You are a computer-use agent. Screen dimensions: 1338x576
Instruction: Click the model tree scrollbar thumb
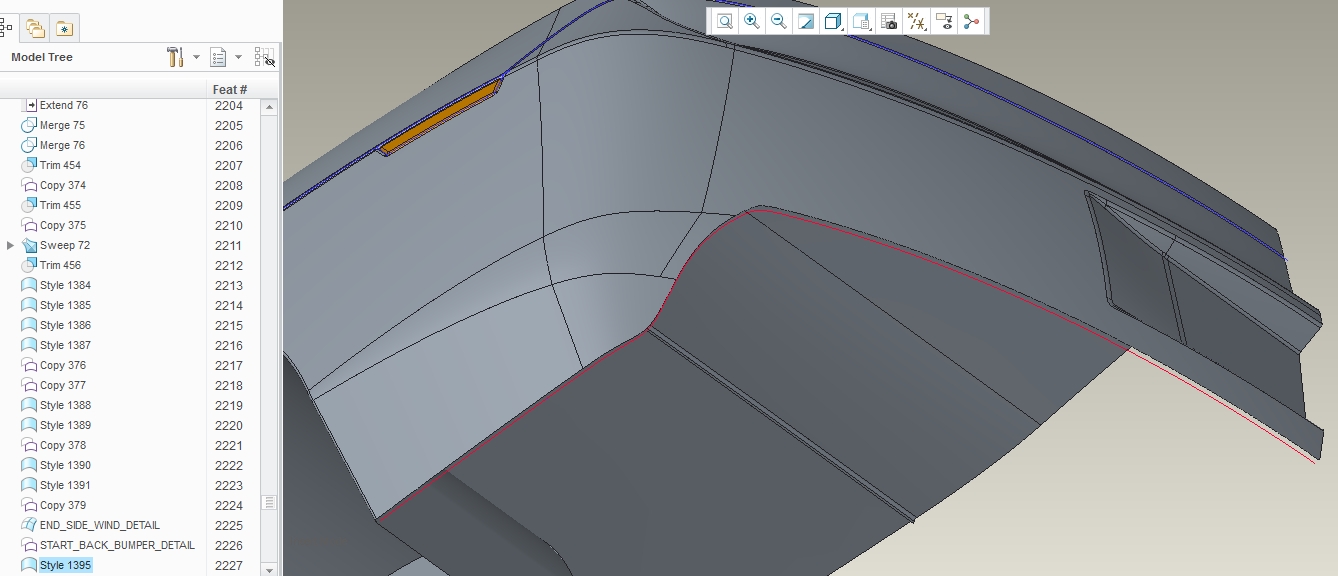pyautogui.click(x=268, y=502)
